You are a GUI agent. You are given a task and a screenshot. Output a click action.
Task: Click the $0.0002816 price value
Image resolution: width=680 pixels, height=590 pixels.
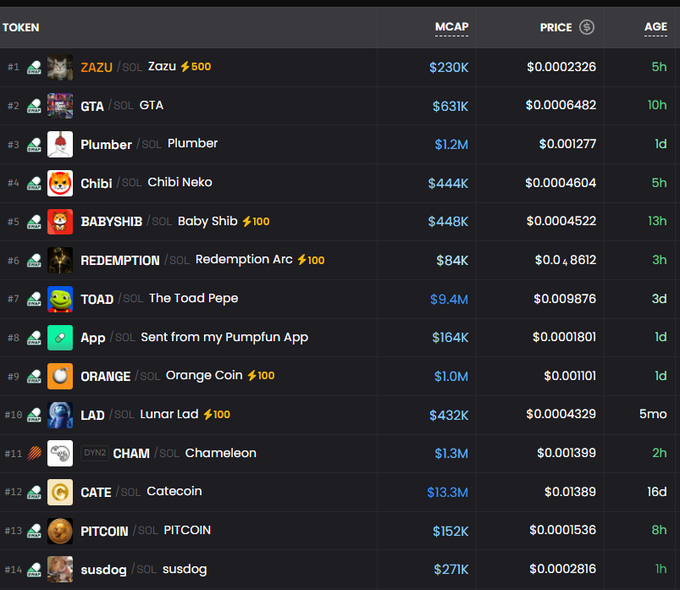pyautogui.click(x=562, y=569)
